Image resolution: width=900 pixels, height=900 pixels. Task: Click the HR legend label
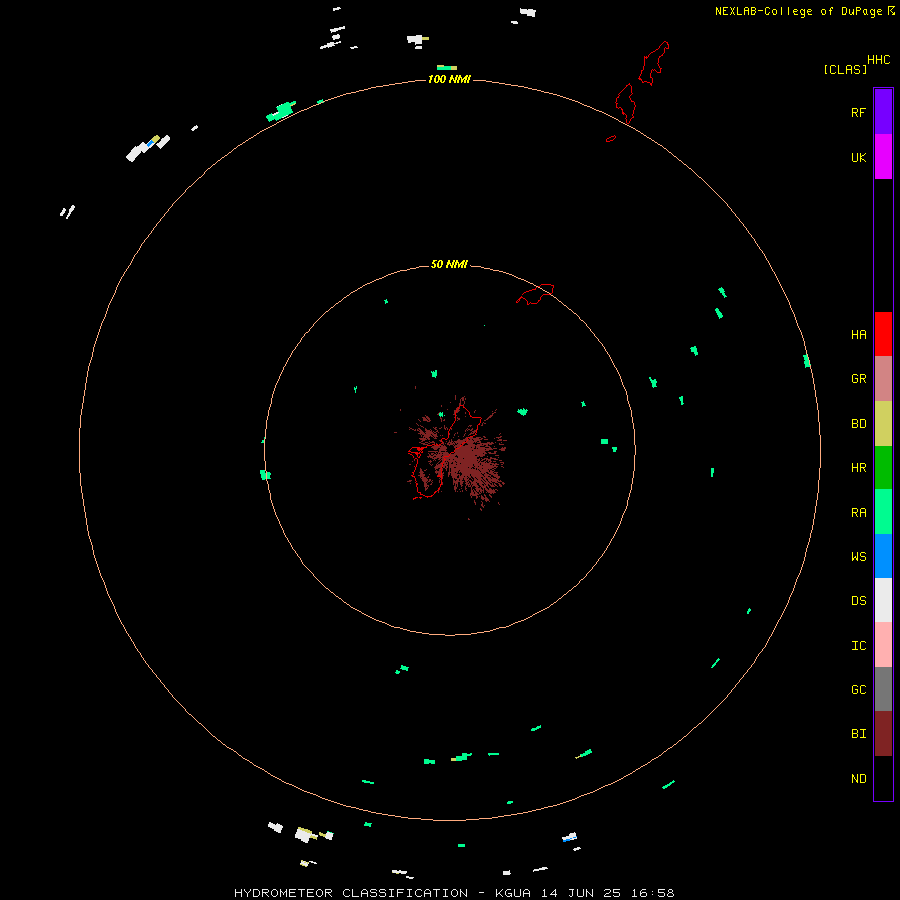click(x=858, y=468)
